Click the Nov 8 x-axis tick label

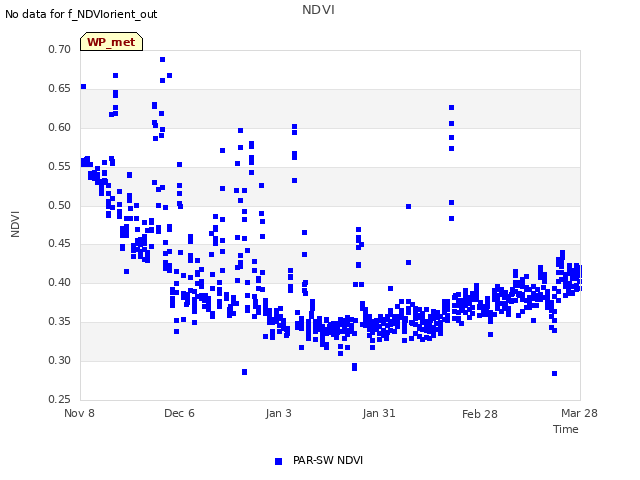(x=79, y=413)
